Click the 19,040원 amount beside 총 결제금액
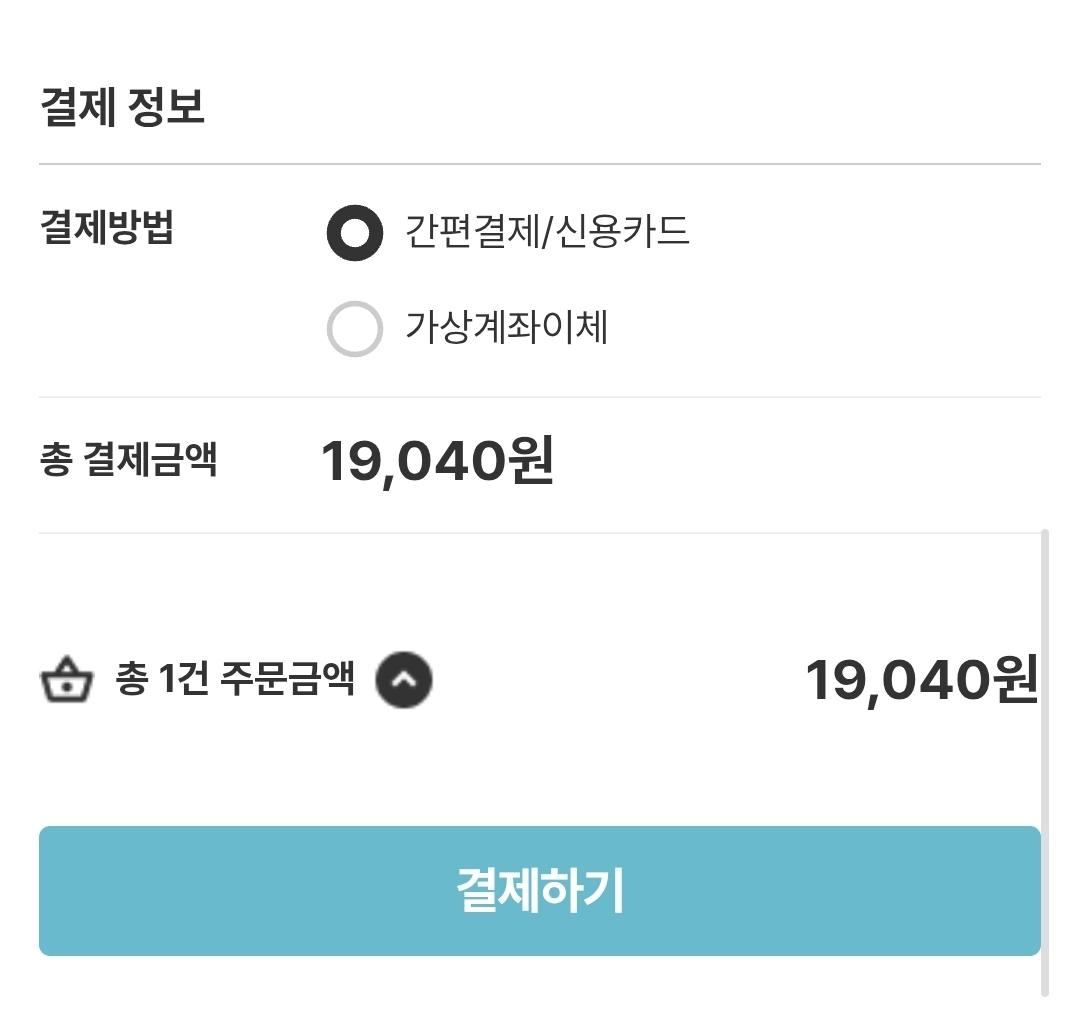This screenshot has width=1080, height=1009. pos(437,462)
